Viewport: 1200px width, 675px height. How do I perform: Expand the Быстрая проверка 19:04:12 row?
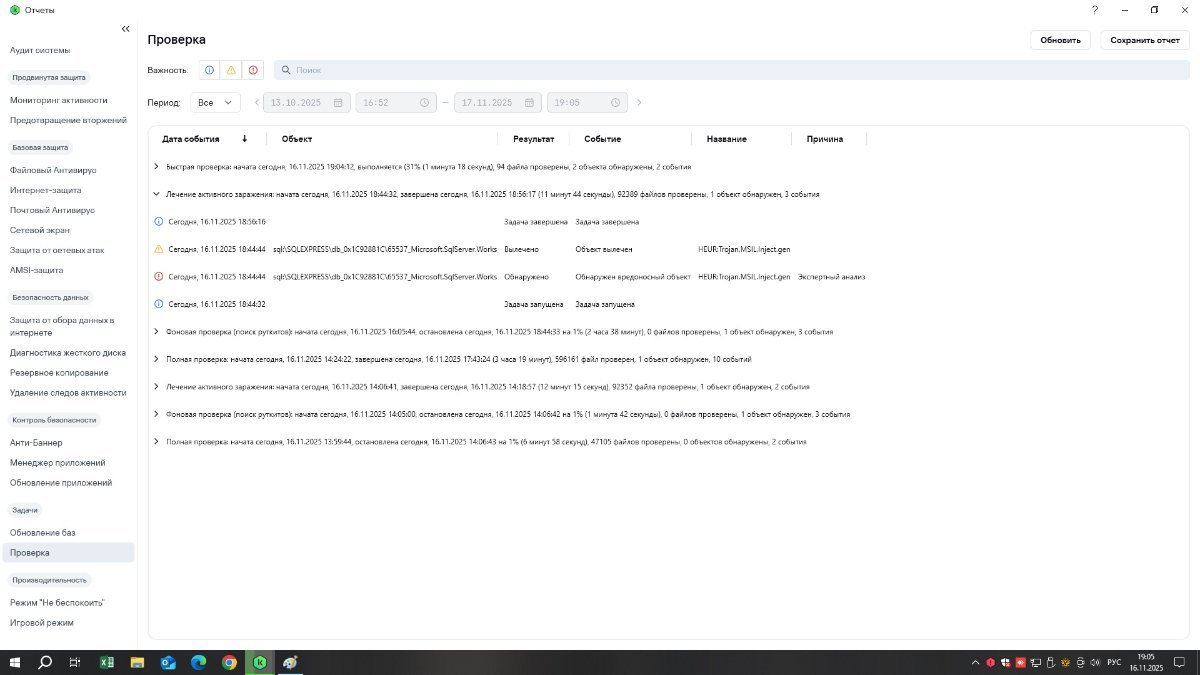(x=156, y=166)
